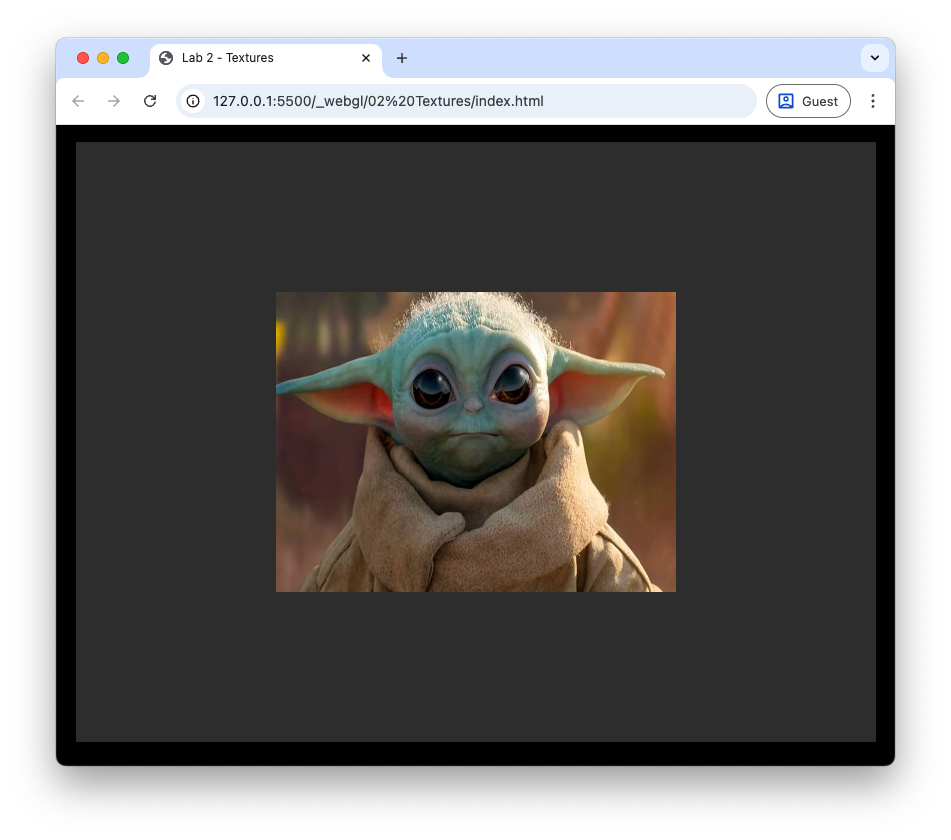Close the window with red button
The image size is (951, 840).
point(83,58)
